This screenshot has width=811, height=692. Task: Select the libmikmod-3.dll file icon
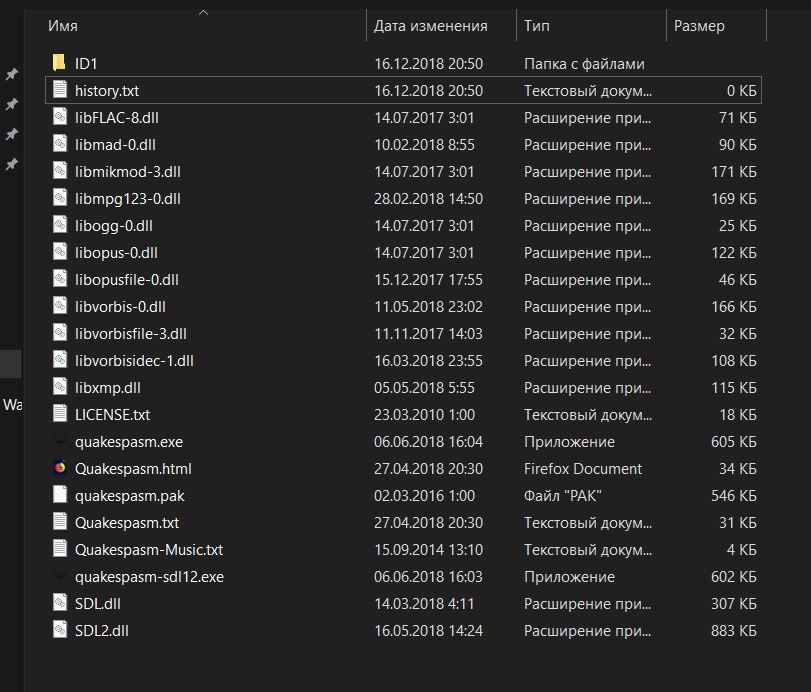click(x=59, y=170)
